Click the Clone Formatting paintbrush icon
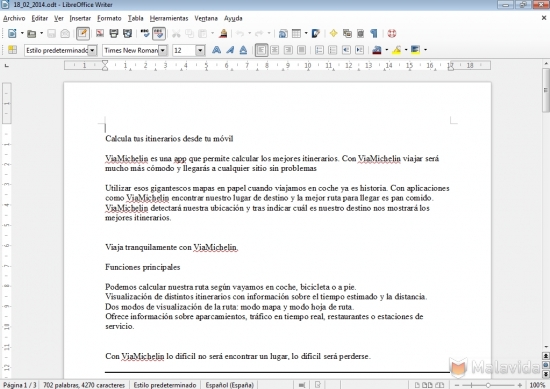 click(x=223, y=33)
